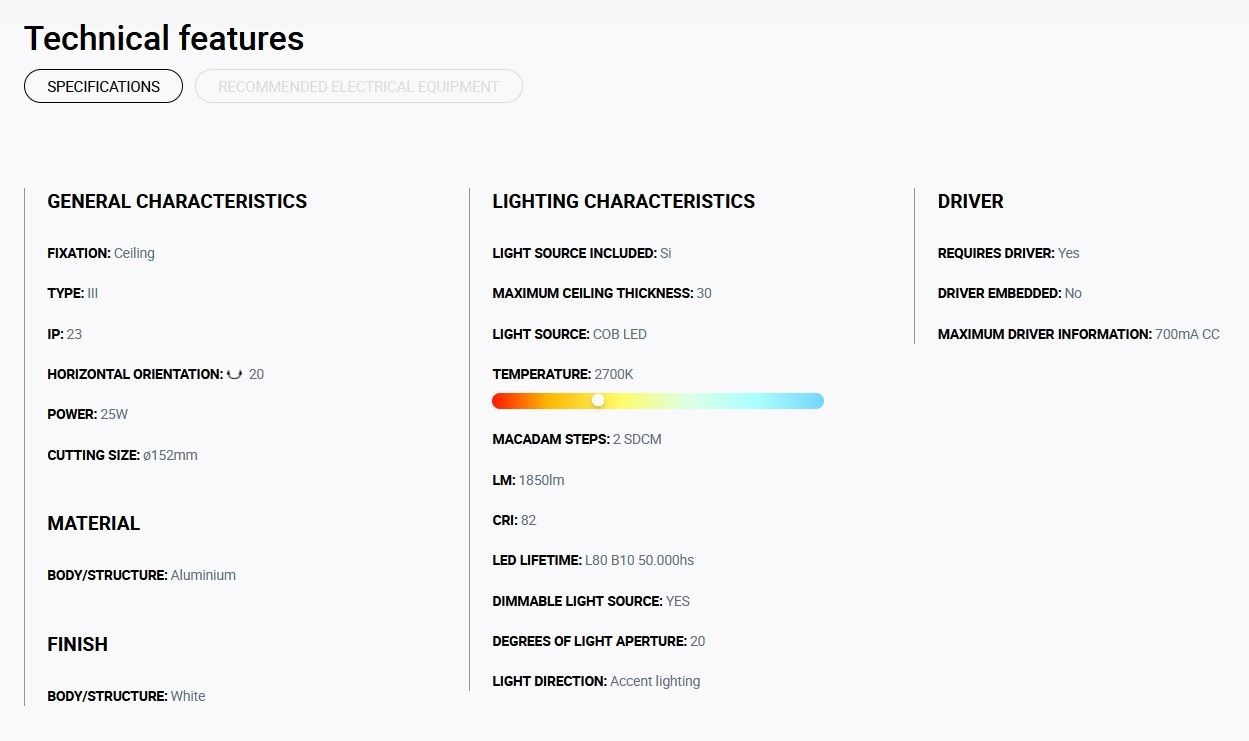
Task: Click Light Direction: Accent lighting row
Action: [596, 681]
